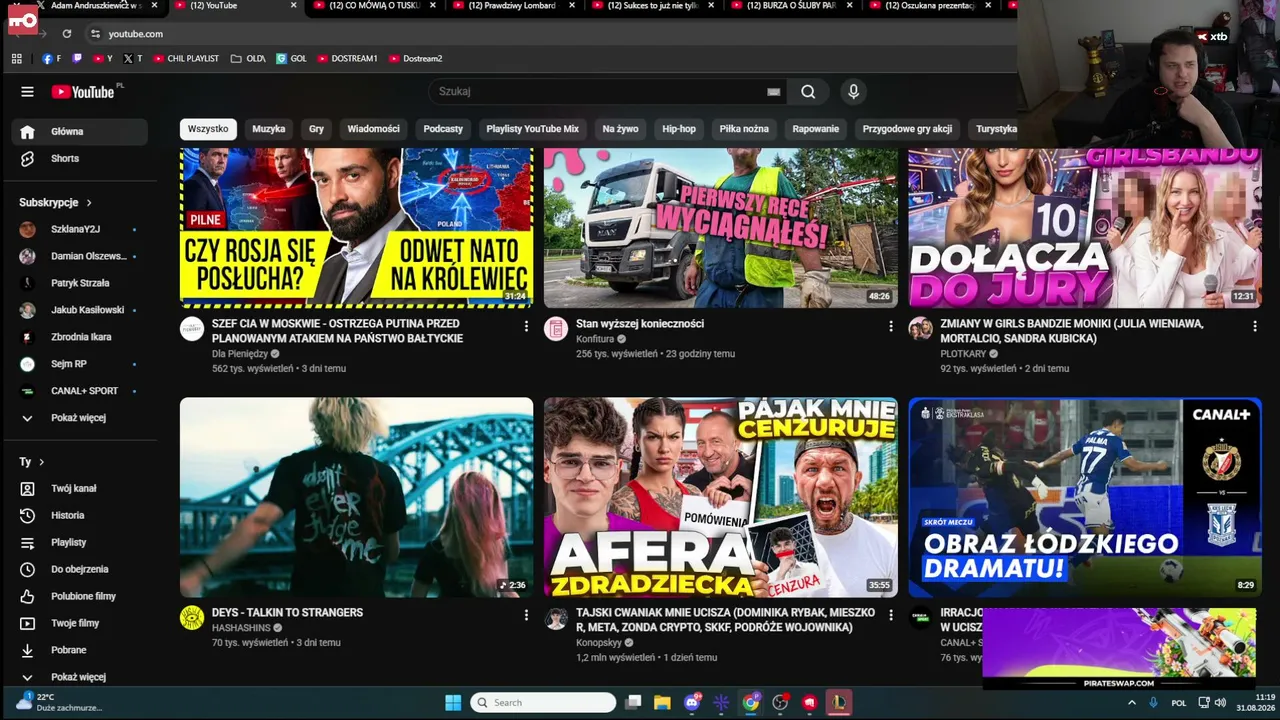
Task: Open the GOL bookmark
Action: (291, 59)
